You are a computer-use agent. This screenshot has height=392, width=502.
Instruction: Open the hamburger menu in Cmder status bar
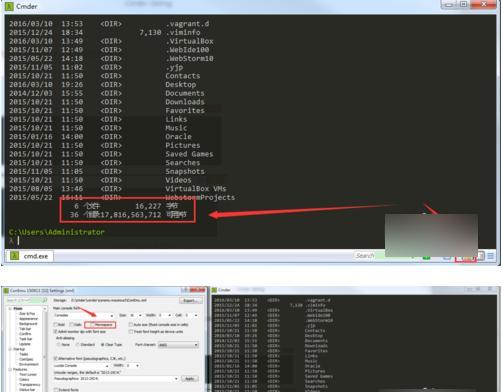pos(490,256)
